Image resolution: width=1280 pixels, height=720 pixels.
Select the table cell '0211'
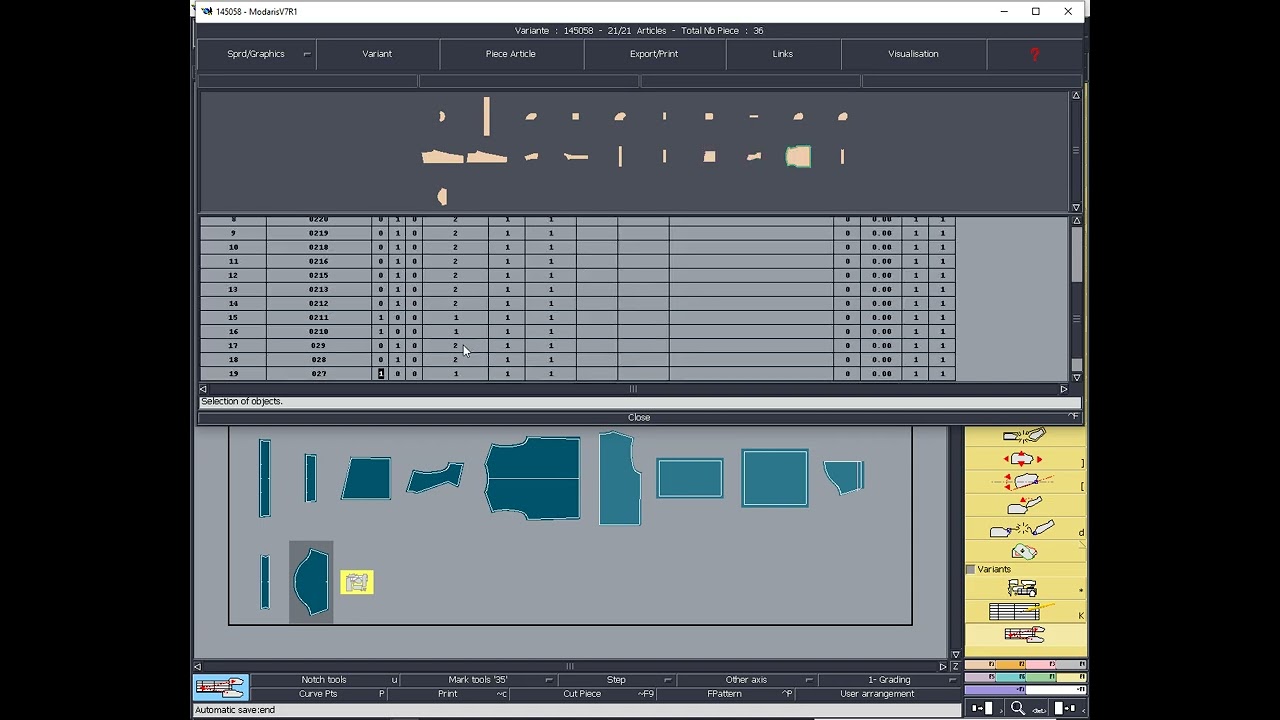pyautogui.click(x=319, y=318)
